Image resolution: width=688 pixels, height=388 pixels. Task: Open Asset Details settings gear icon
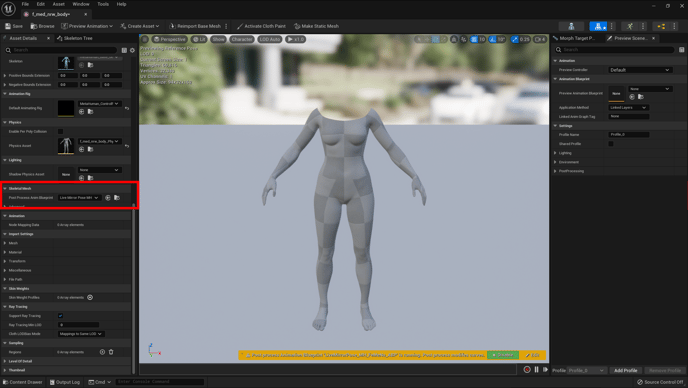click(x=133, y=50)
